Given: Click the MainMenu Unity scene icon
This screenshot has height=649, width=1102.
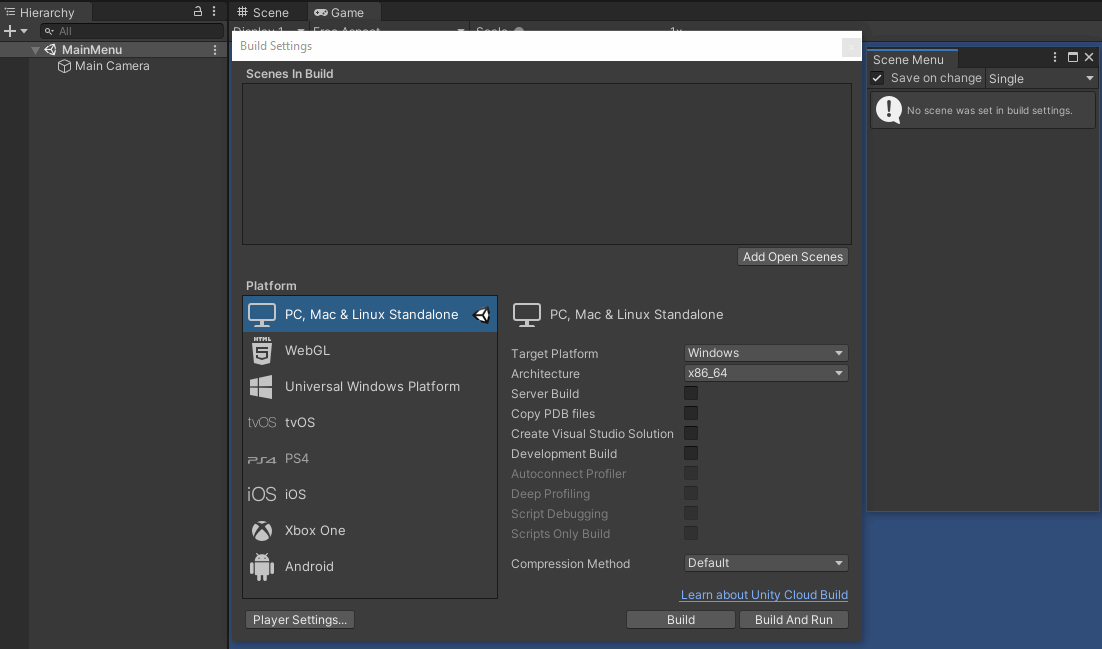Looking at the screenshot, I should [50, 50].
